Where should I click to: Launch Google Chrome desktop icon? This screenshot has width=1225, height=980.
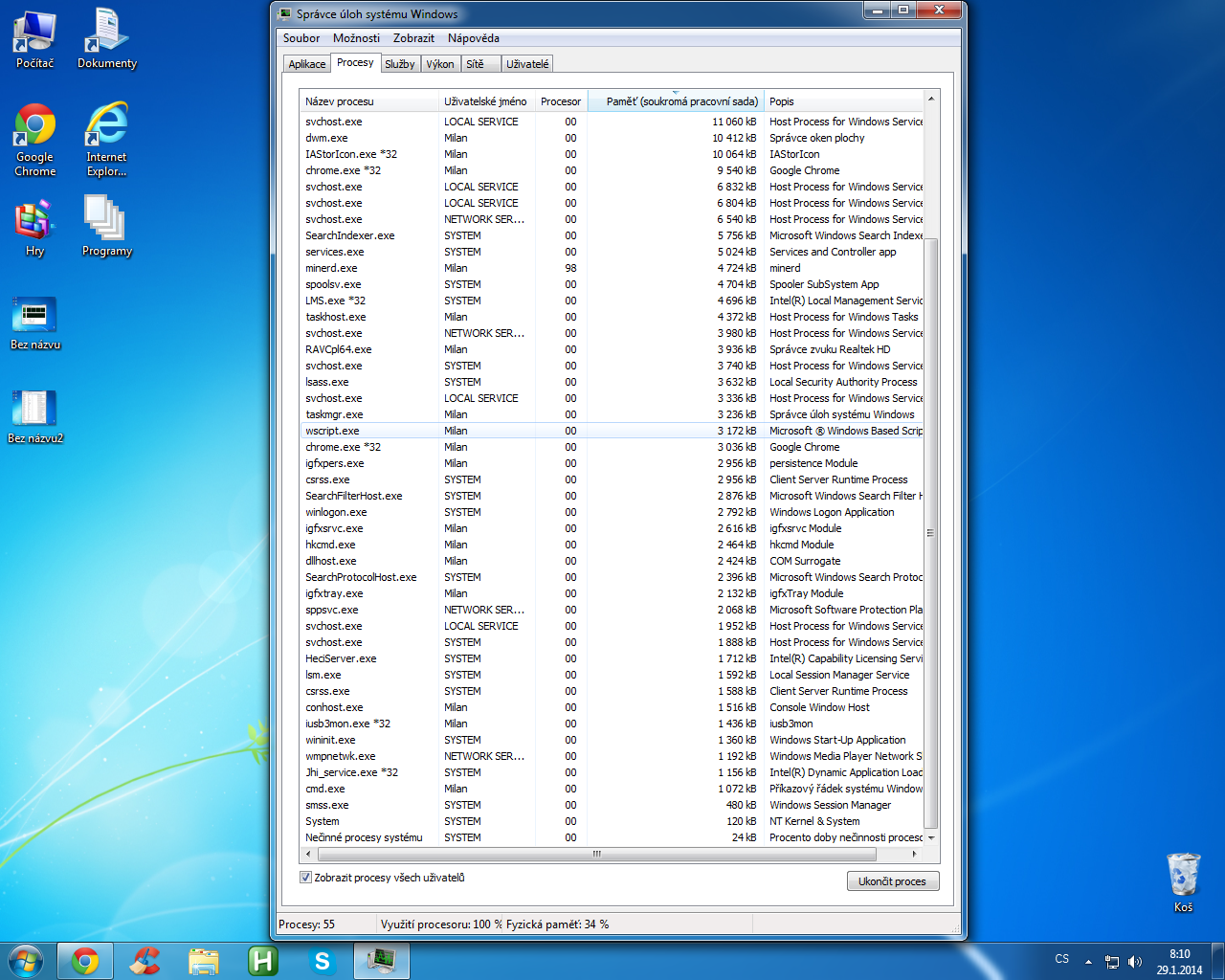(x=34, y=140)
